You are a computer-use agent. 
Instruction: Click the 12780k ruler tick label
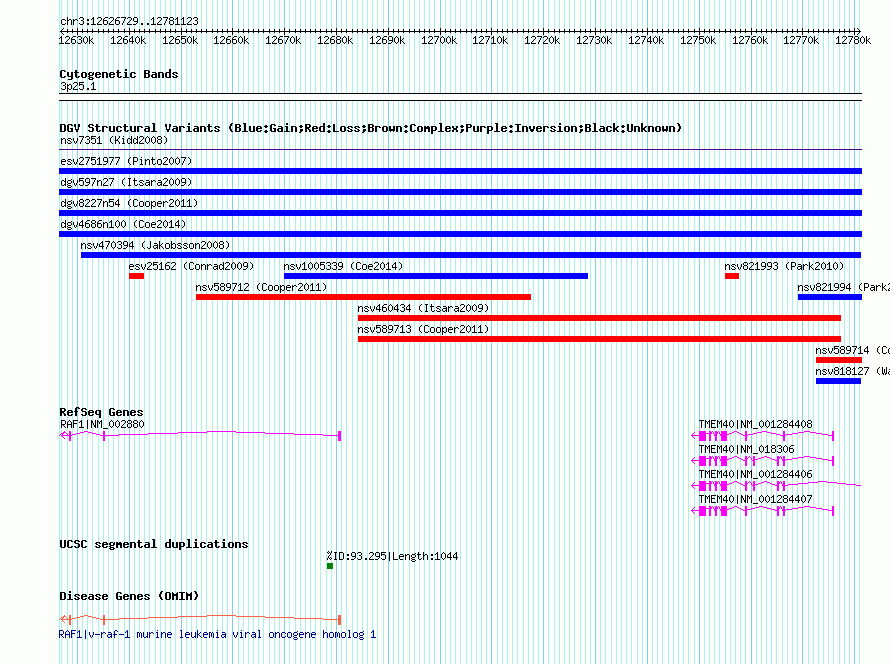[x=853, y=40]
